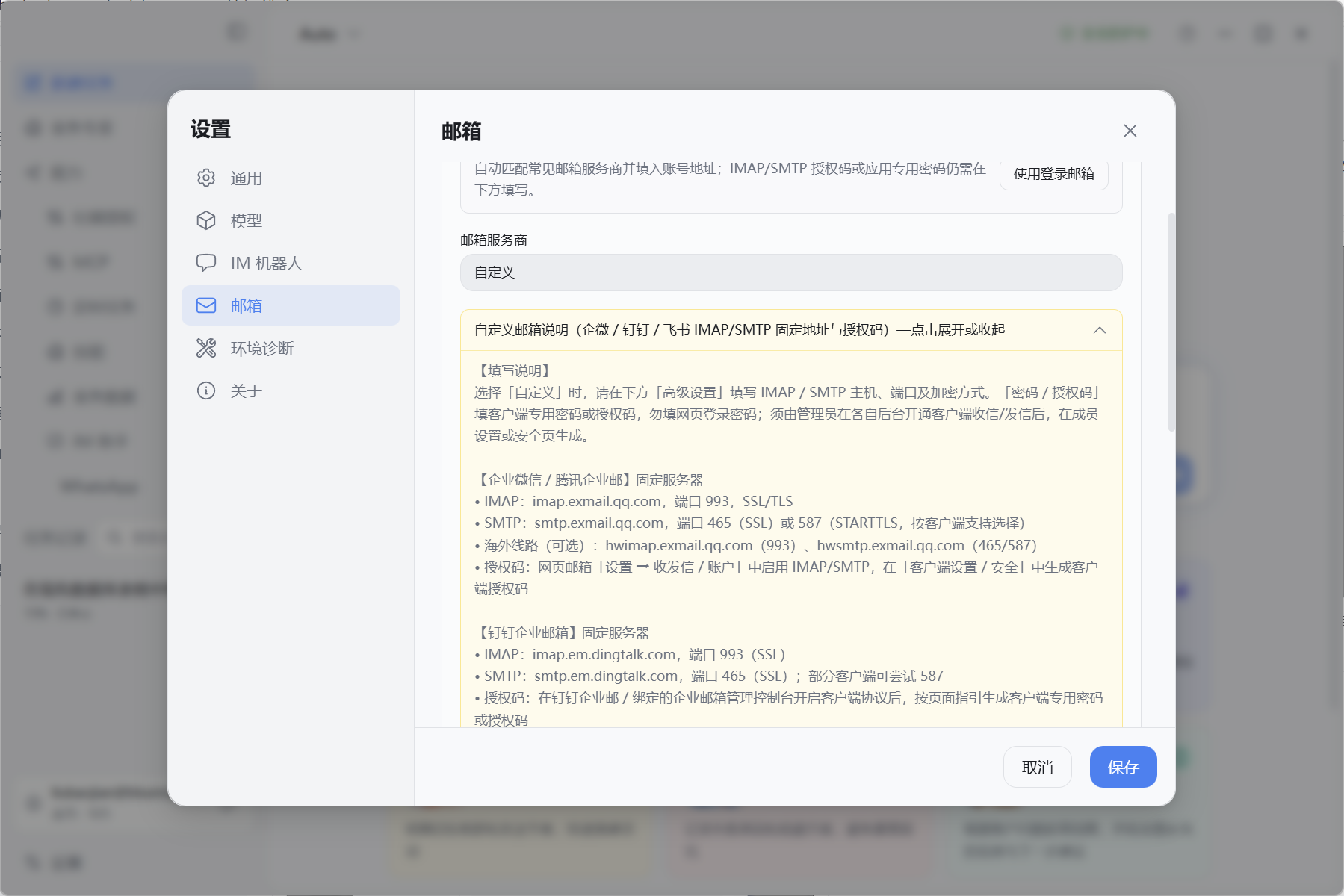Image resolution: width=1344 pixels, height=896 pixels.
Task: Open the 邮箱服务商 dropdown showing 自定义
Action: click(x=791, y=273)
